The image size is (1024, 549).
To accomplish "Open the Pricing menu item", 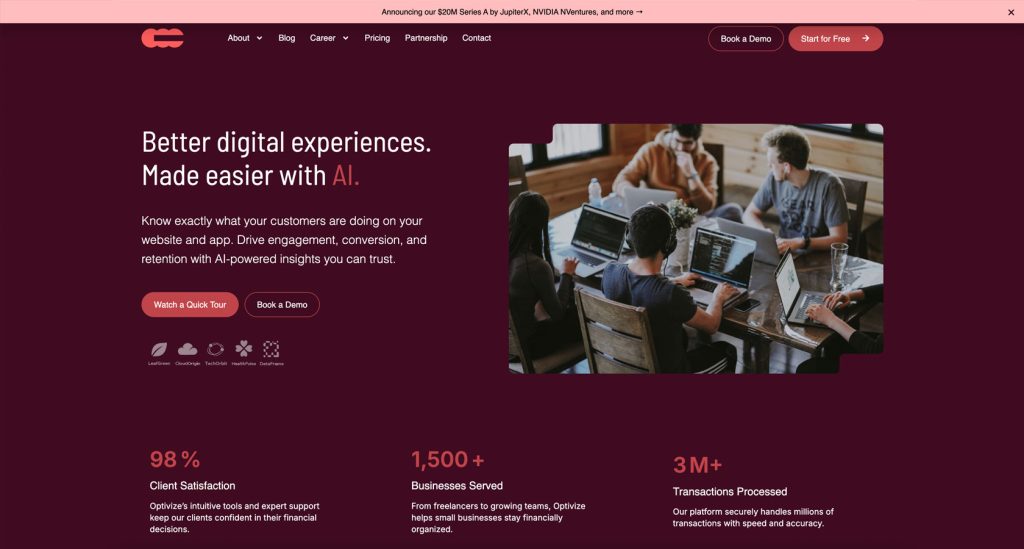I will pos(377,38).
